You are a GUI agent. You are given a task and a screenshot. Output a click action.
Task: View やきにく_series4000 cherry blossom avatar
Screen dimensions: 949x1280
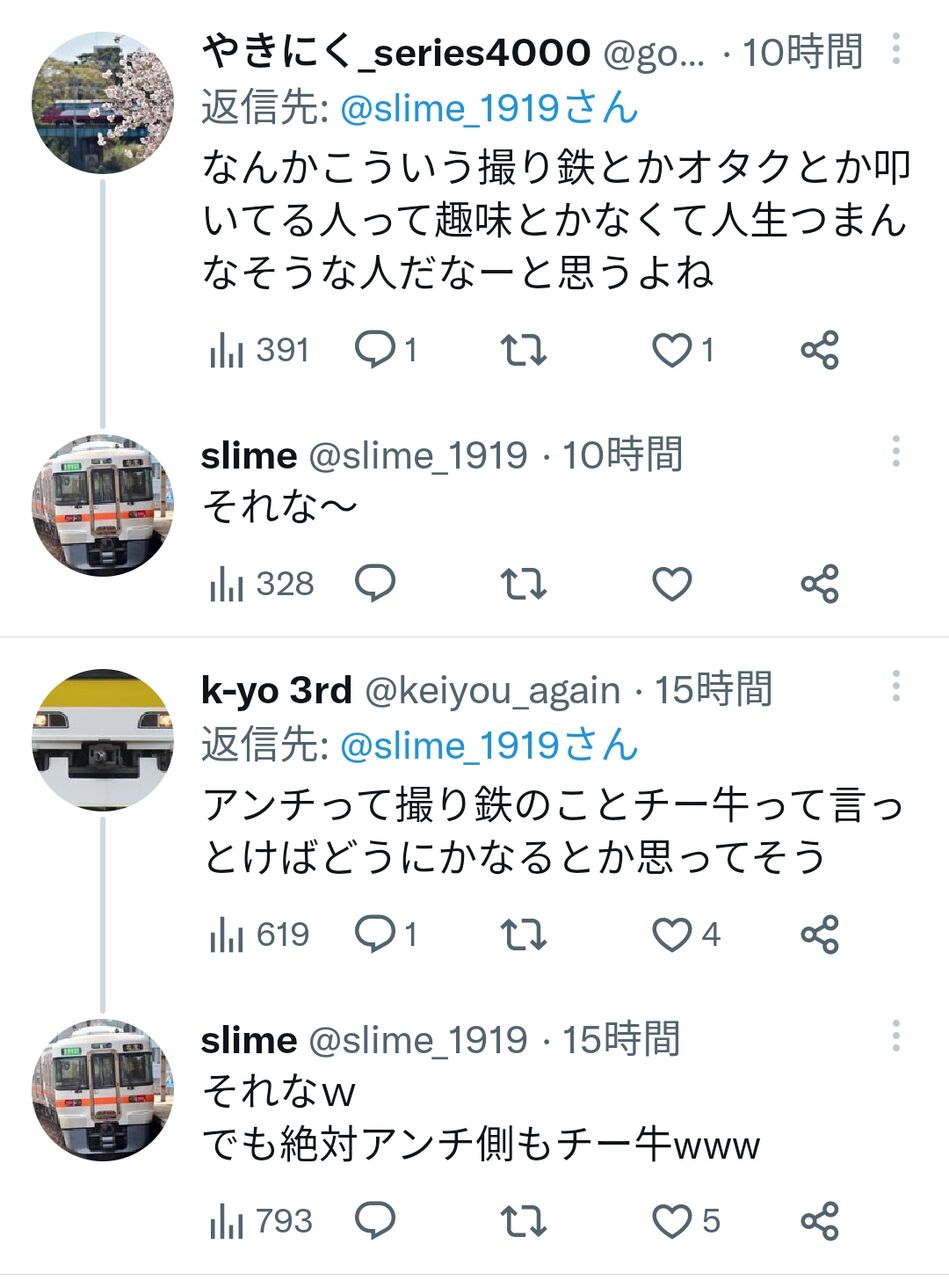(103, 102)
